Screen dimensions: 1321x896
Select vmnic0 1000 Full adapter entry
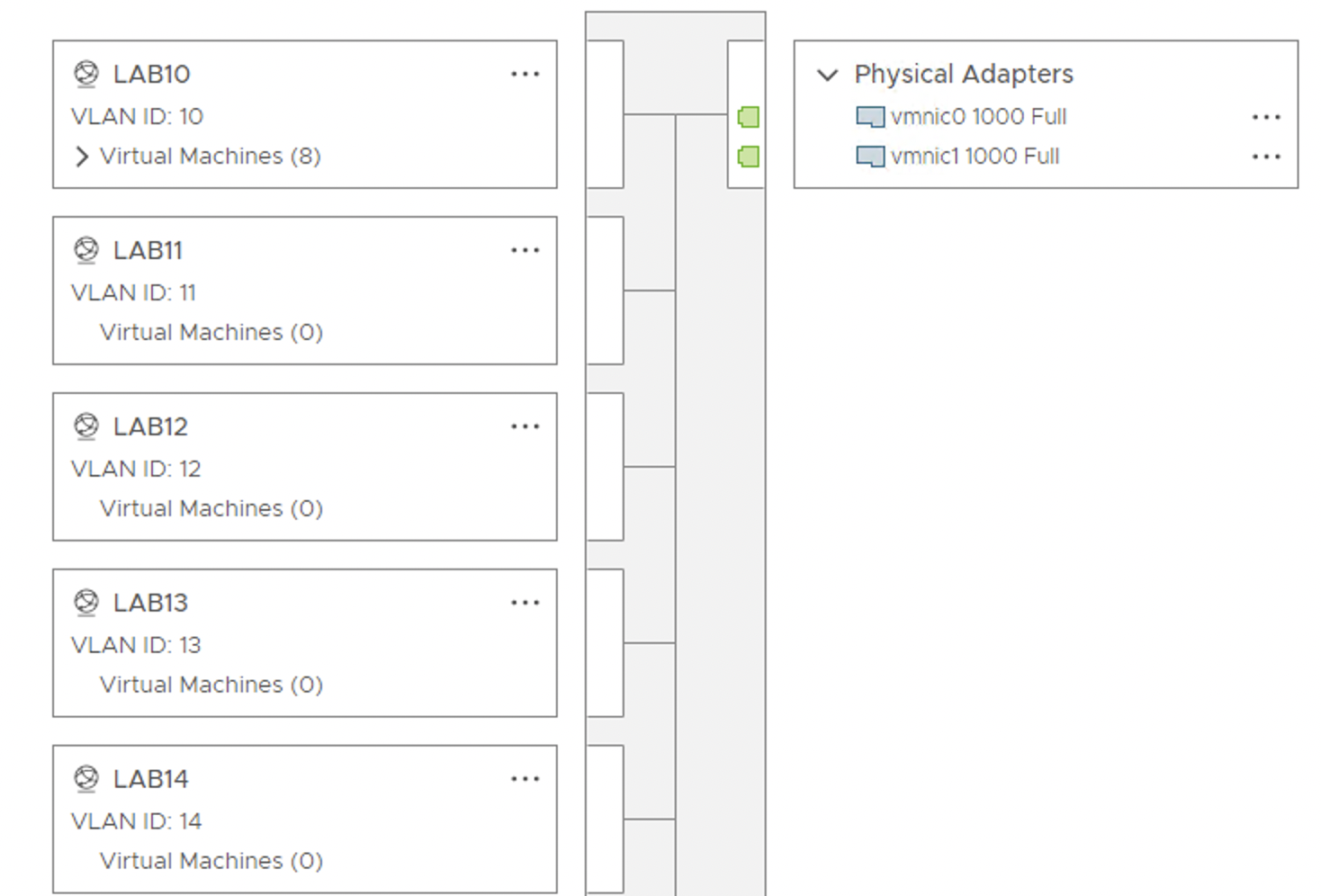tap(978, 117)
